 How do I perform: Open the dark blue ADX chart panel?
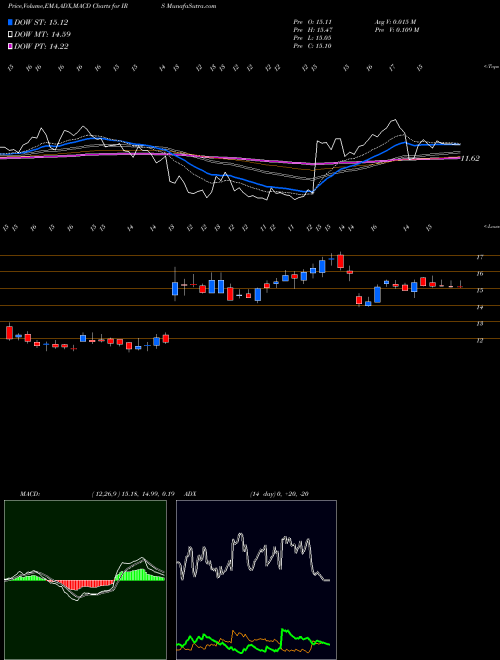tap(256, 580)
